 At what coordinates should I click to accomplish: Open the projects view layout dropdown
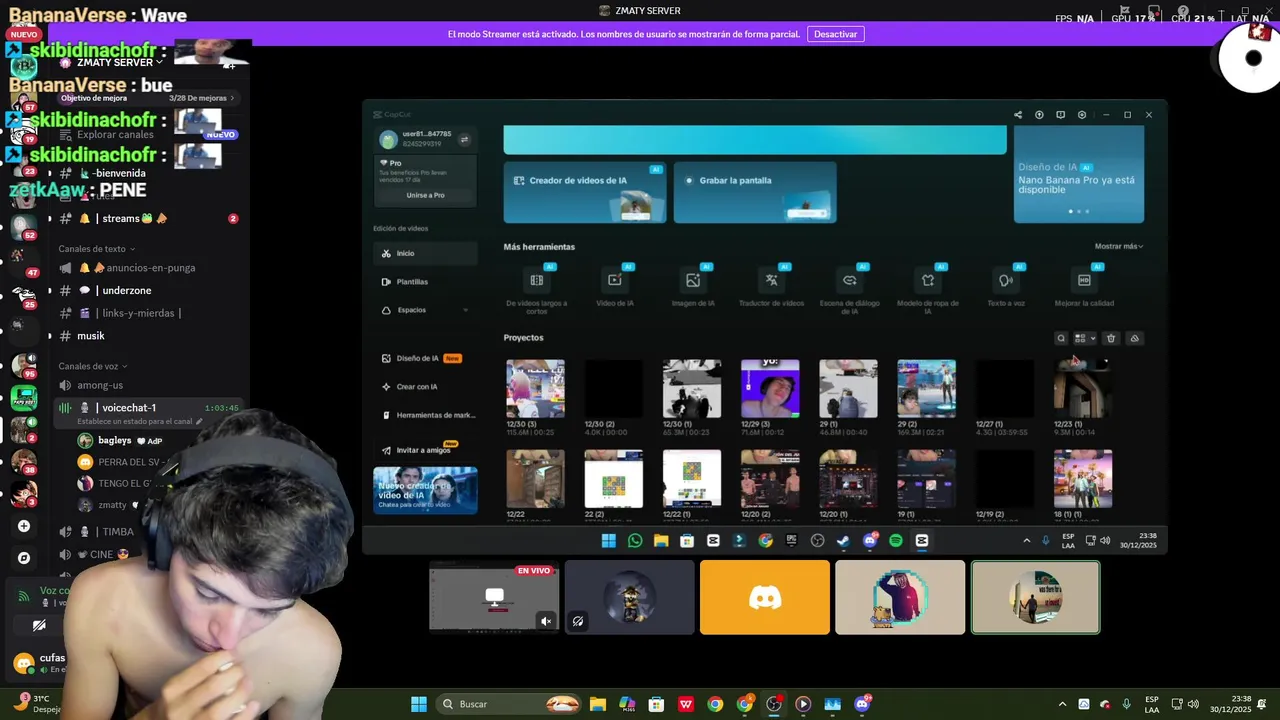point(1084,338)
